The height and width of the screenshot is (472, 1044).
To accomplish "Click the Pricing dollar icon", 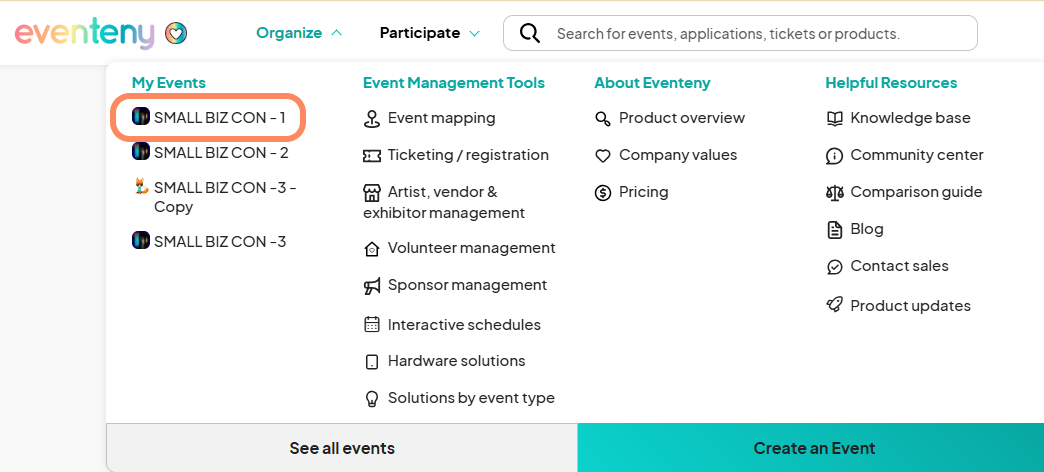I will pos(603,193).
